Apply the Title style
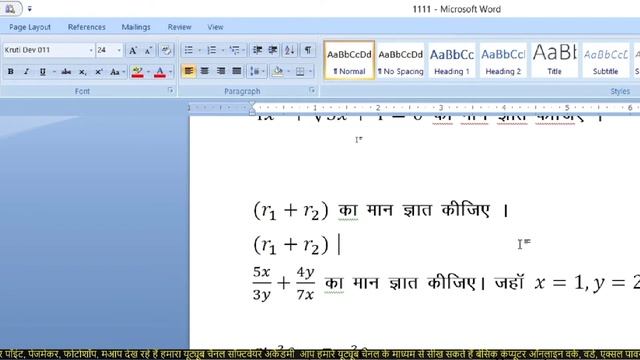The height and width of the screenshot is (360, 640). tap(554, 60)
